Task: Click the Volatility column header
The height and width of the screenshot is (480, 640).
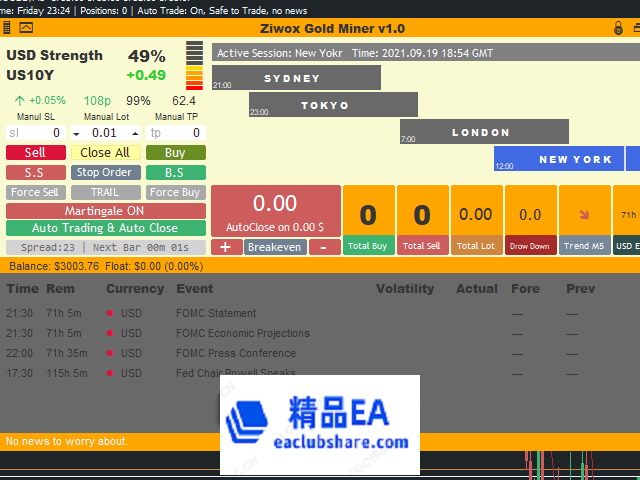Action: click(405, 289)
